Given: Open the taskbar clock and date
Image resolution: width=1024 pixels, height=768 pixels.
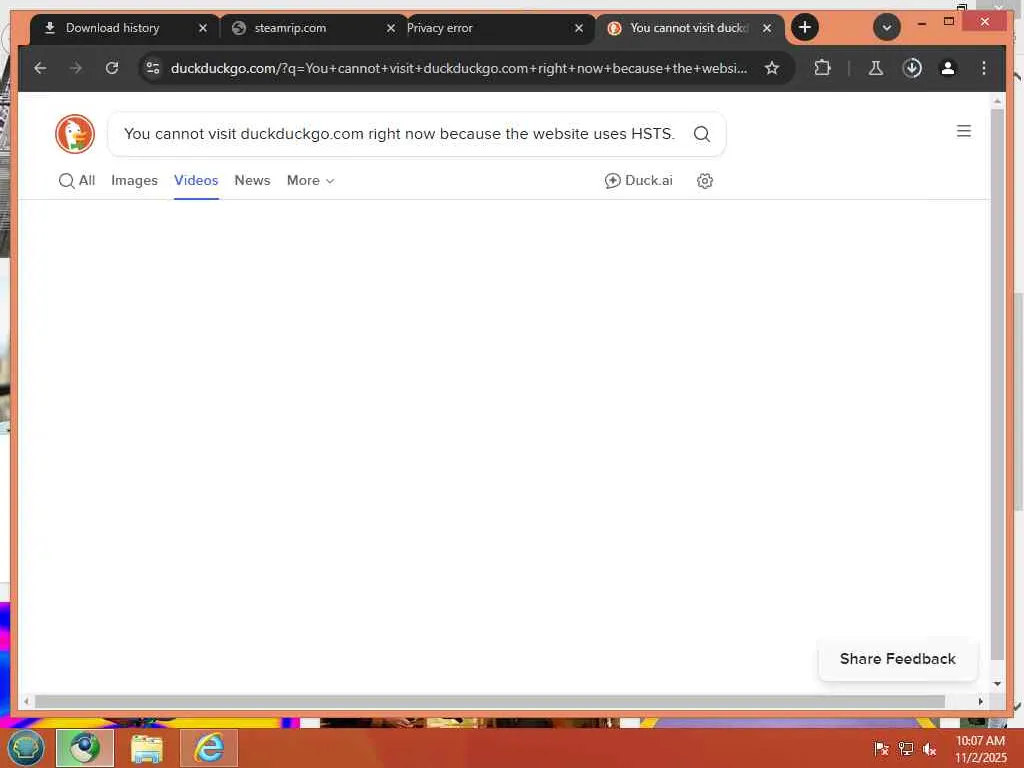Looking at the screenshot, I should click(x=980, y=749).
